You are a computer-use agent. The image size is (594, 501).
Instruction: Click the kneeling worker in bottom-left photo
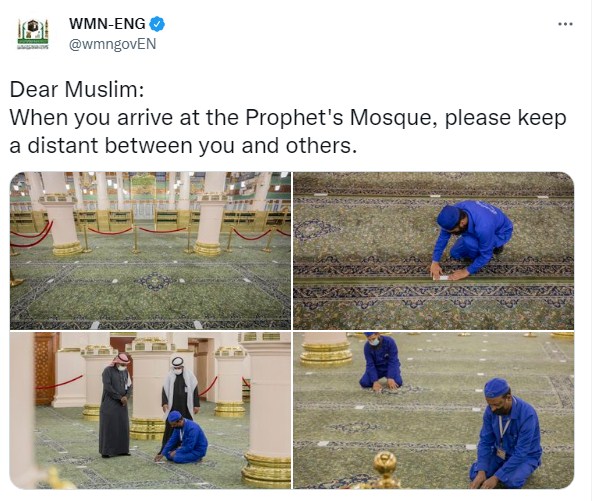tap(182, 438)
